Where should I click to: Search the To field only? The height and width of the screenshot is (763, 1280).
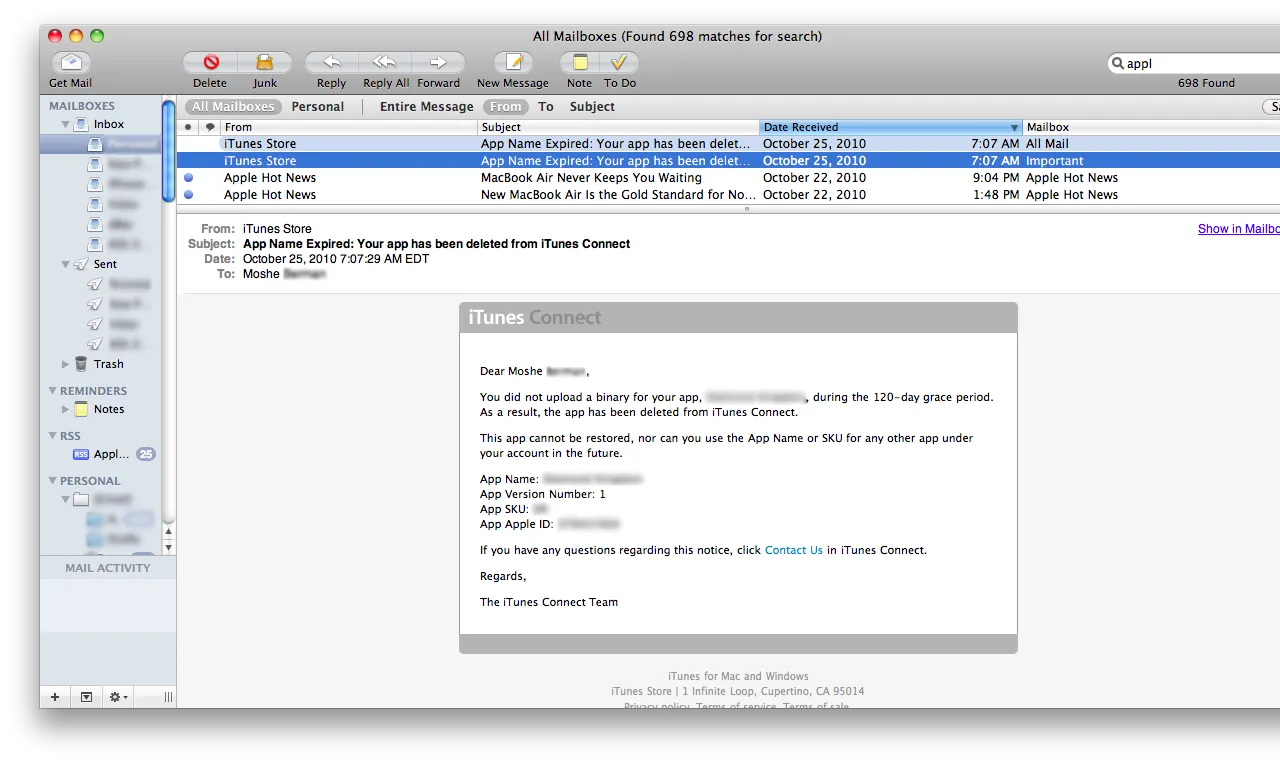pyautogui.click(x=546, y=107)
